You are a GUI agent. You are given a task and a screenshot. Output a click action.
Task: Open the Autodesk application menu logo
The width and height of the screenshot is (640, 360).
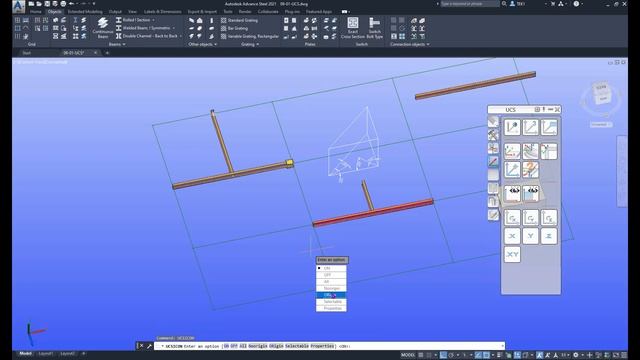click(x=18, y=6)
